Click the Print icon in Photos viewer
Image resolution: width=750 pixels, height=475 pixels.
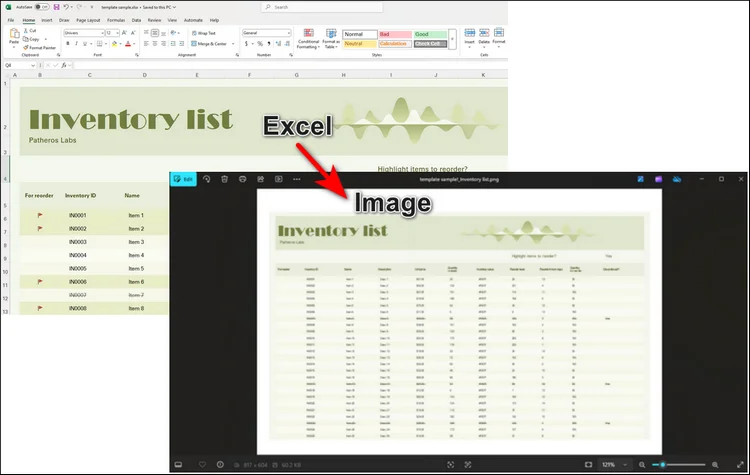(243, 179)
